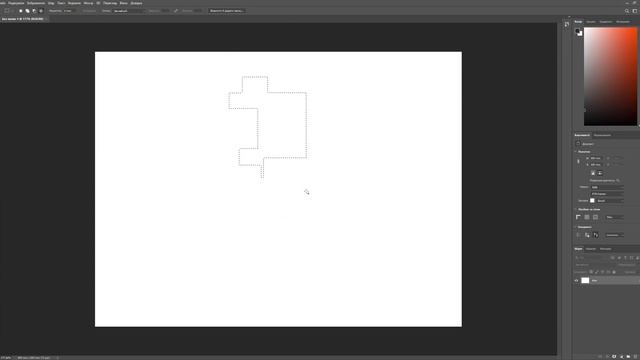This screenshot has height=360, width=640.
Task: Pick a color in the red color field
Action: coord(610,76)
